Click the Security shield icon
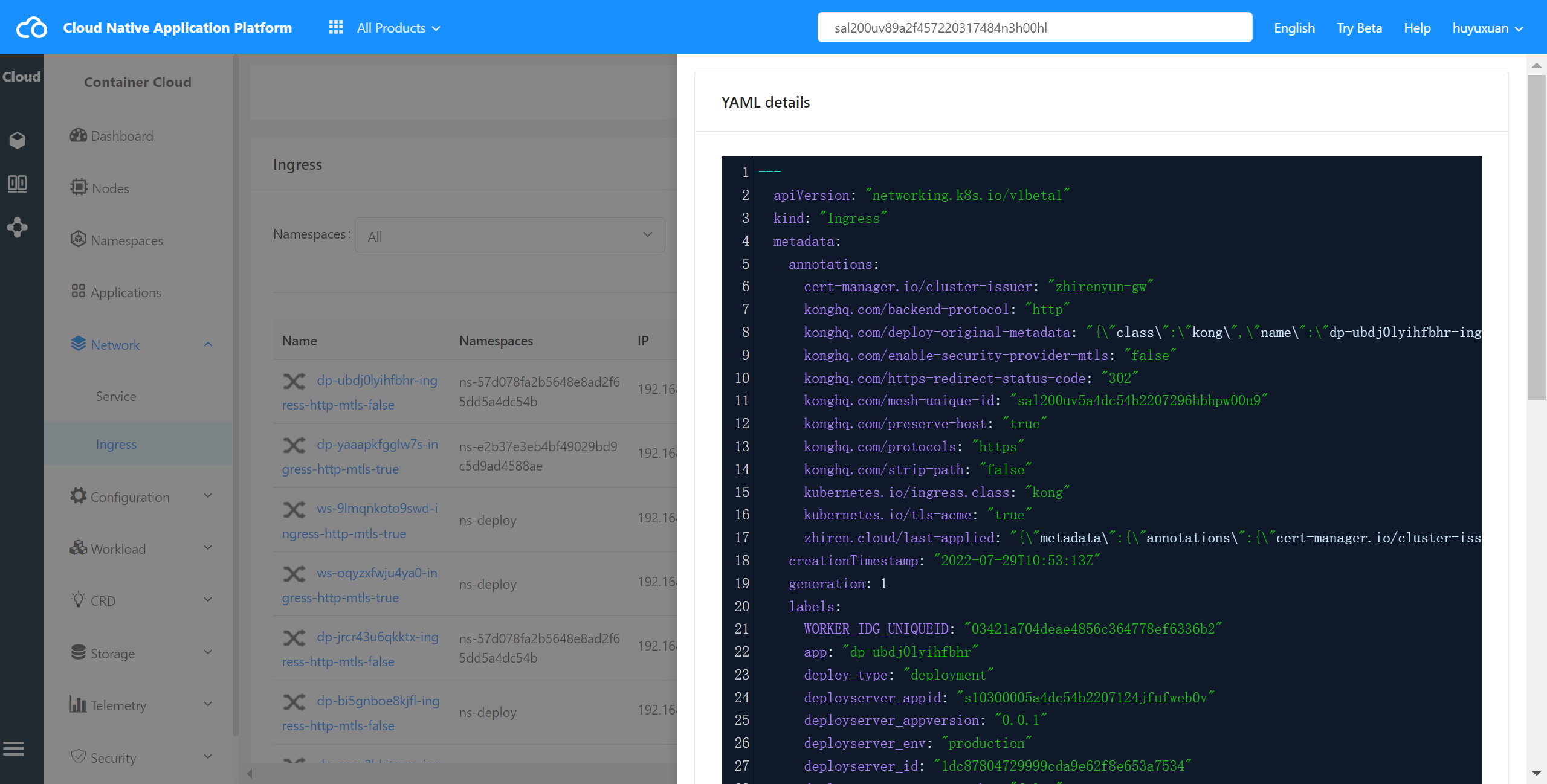The height and width of the screenshot is (784, 1547). point(78,756)
